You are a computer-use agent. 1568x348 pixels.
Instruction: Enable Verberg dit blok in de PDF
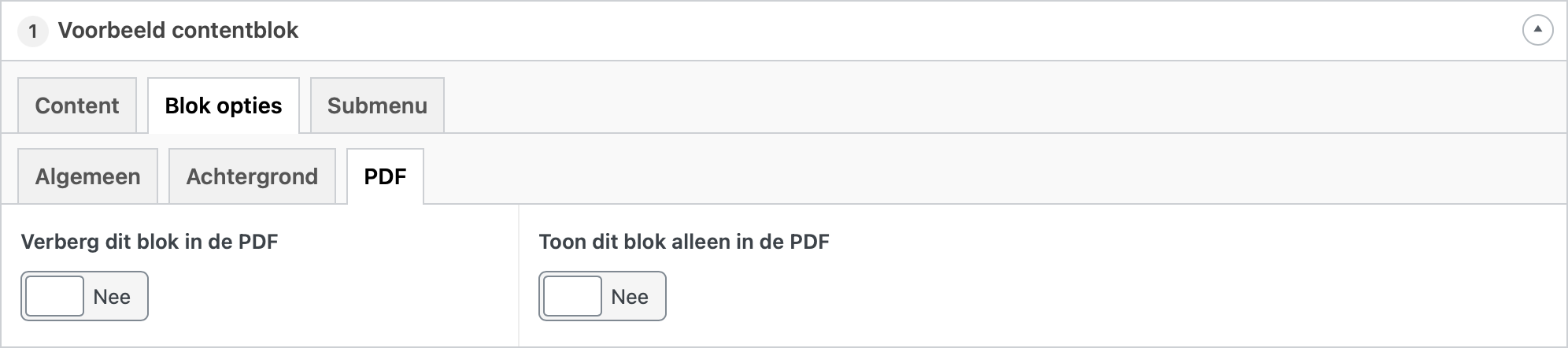point(84,296)
